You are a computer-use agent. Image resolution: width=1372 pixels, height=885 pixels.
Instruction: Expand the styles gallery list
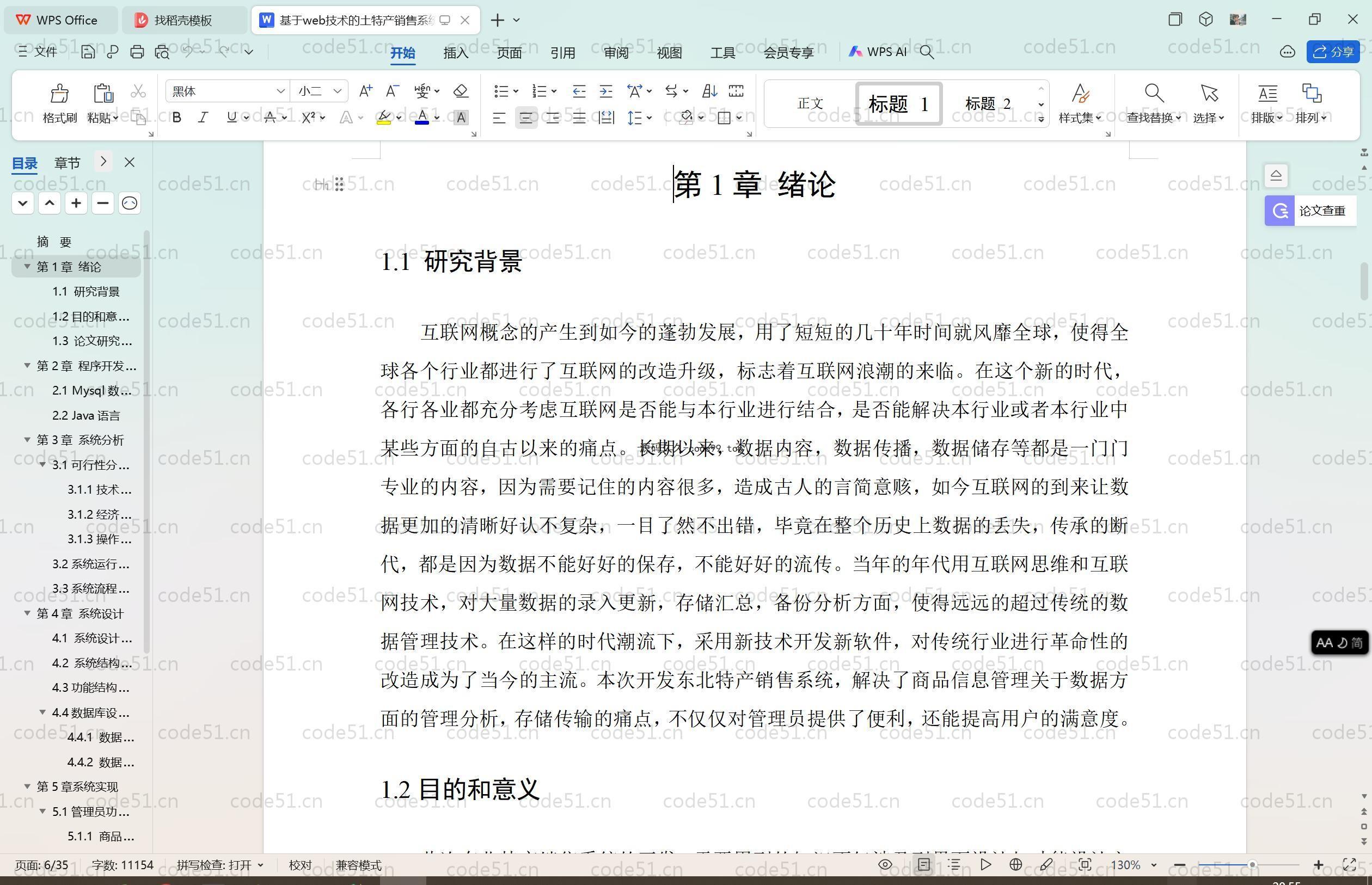(1041, 119)
